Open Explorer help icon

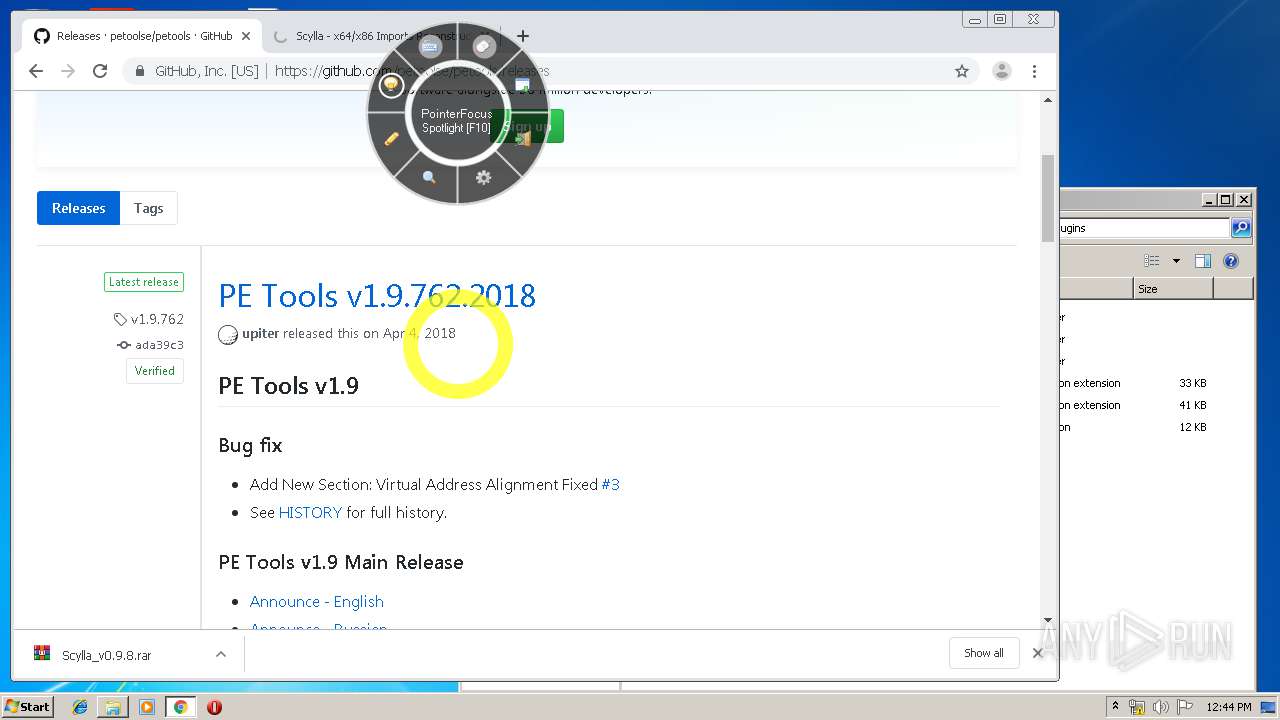point(1231,261)
